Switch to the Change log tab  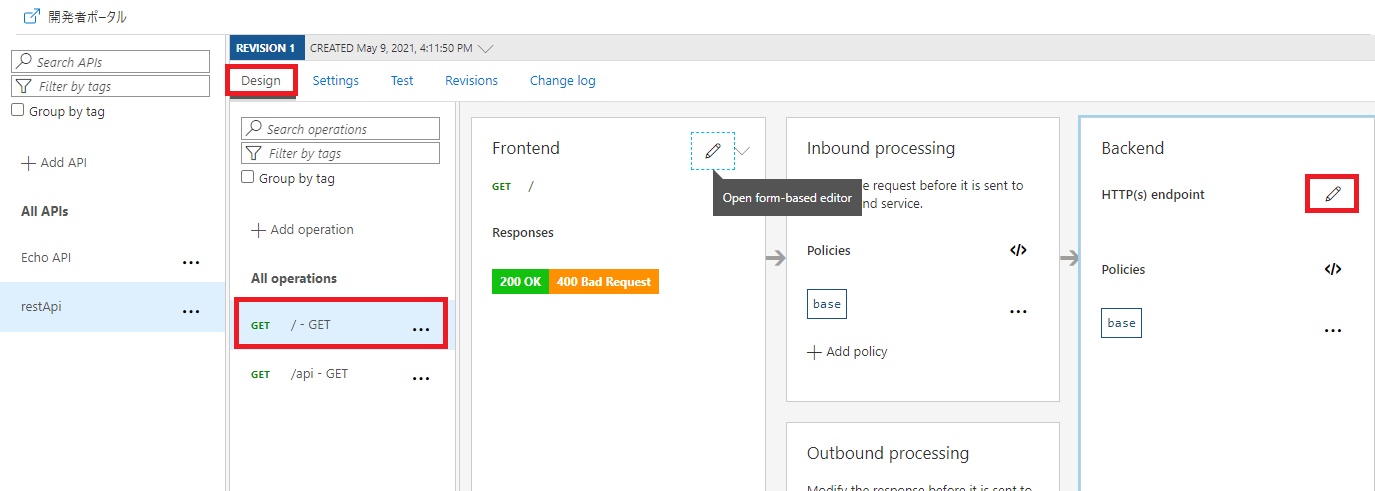click(x=563, y=80)
